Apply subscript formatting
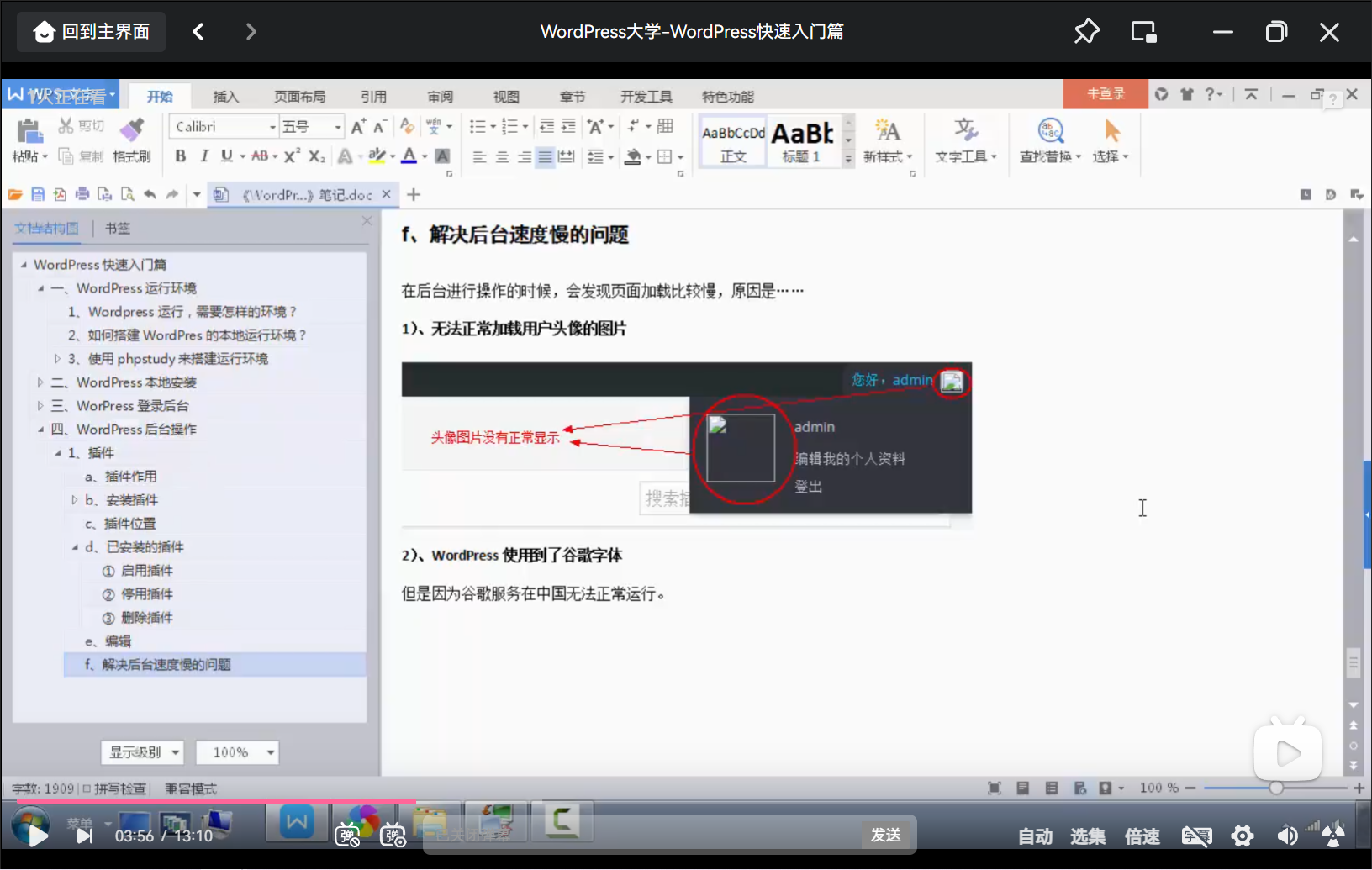 click(316, 156)
